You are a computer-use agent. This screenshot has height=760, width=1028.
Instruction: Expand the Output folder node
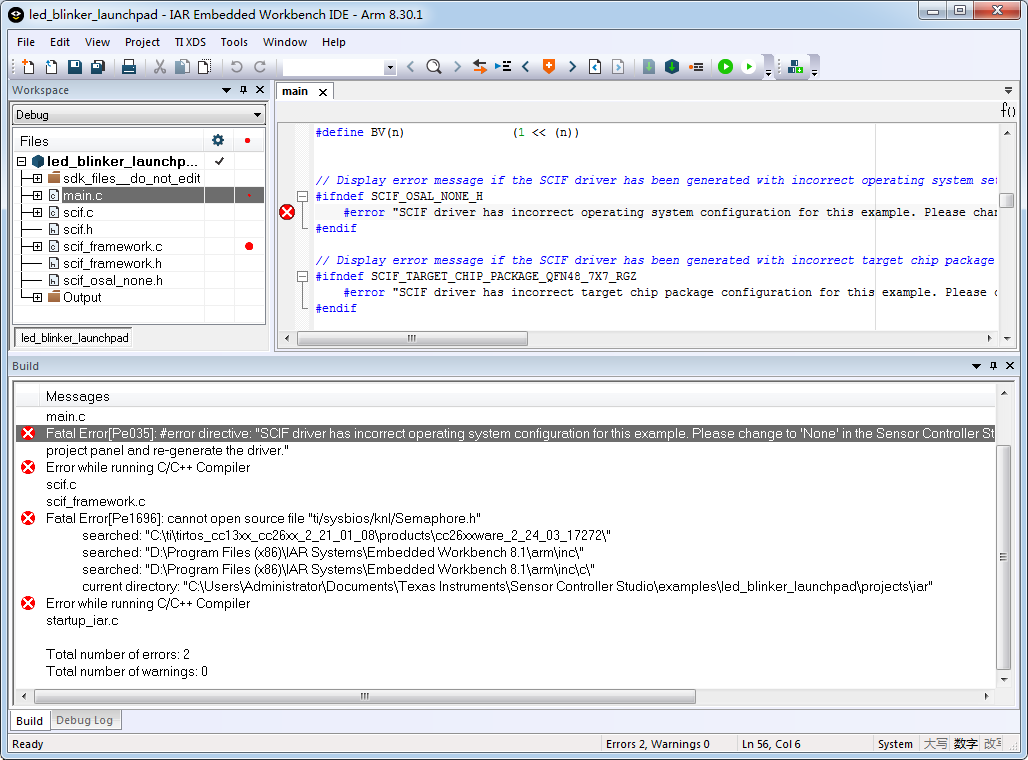click(x=37, y=298)
